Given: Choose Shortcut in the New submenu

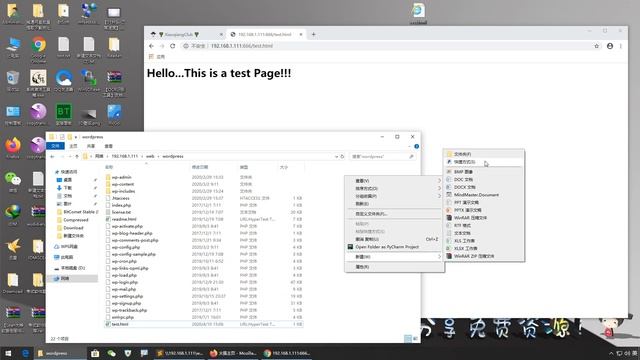Looking at the screenshot, I should point(484,162).
